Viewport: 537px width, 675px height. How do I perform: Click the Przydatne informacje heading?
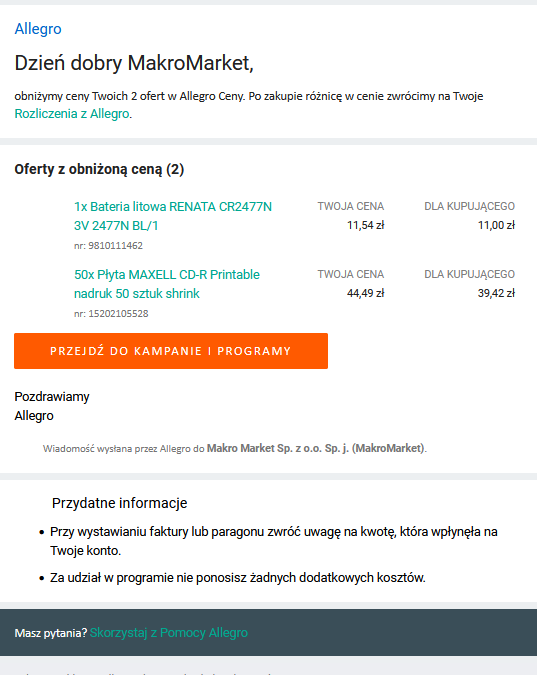[120, 503]
